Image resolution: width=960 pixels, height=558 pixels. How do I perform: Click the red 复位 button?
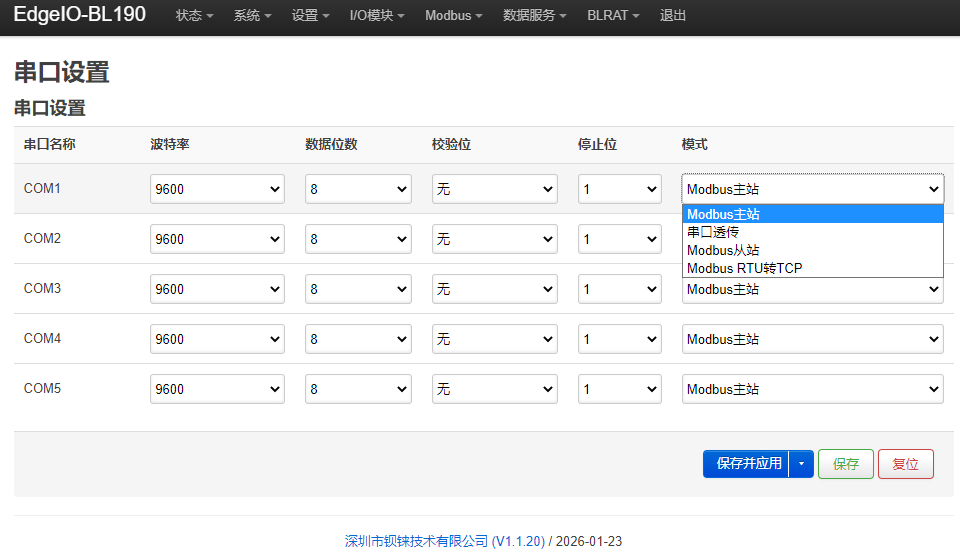point(906,464)
